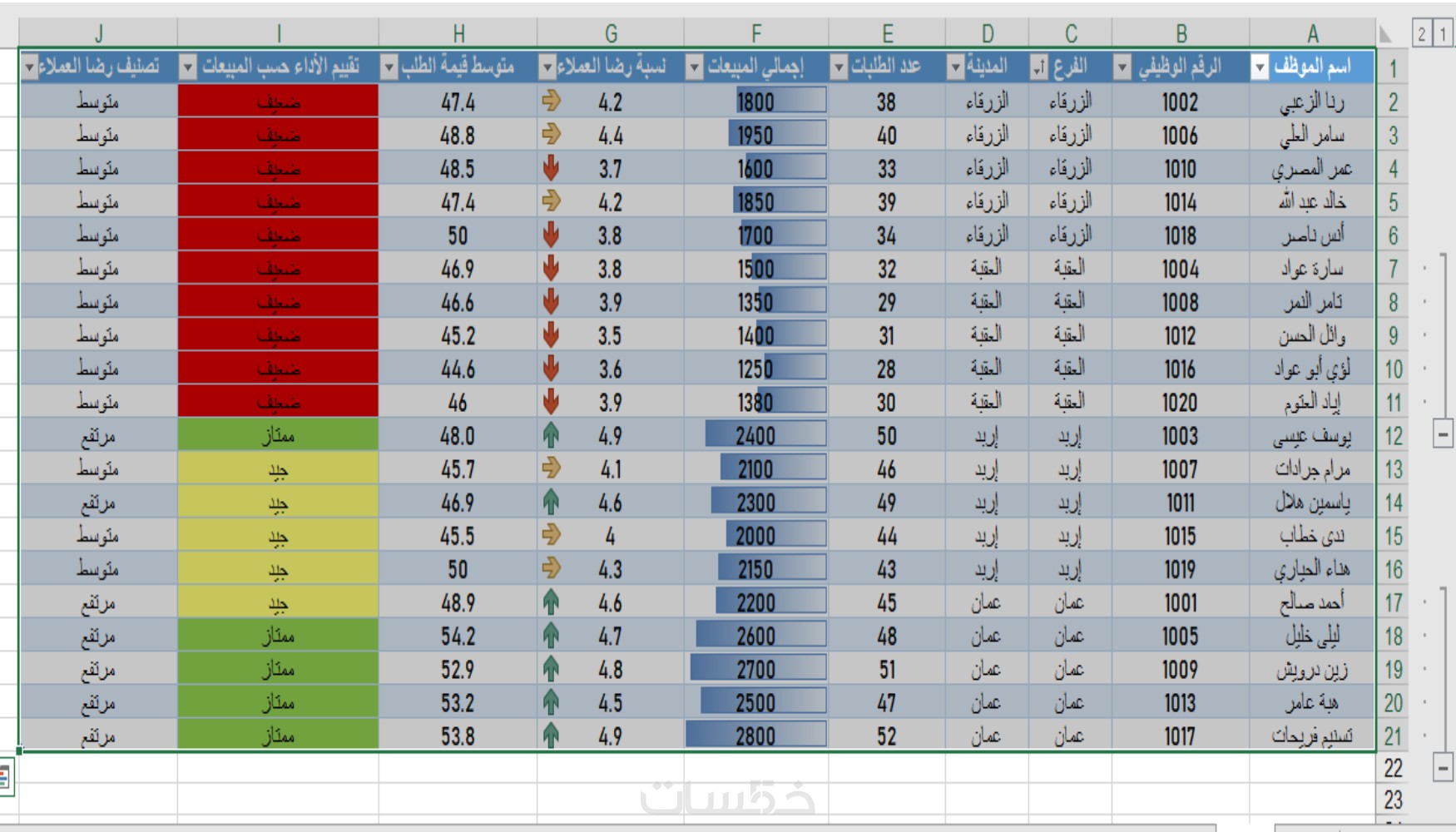Click the green arrow in يوسف عيسى's row
This screenshot has width=1456, height=832.
coord(551,435)
